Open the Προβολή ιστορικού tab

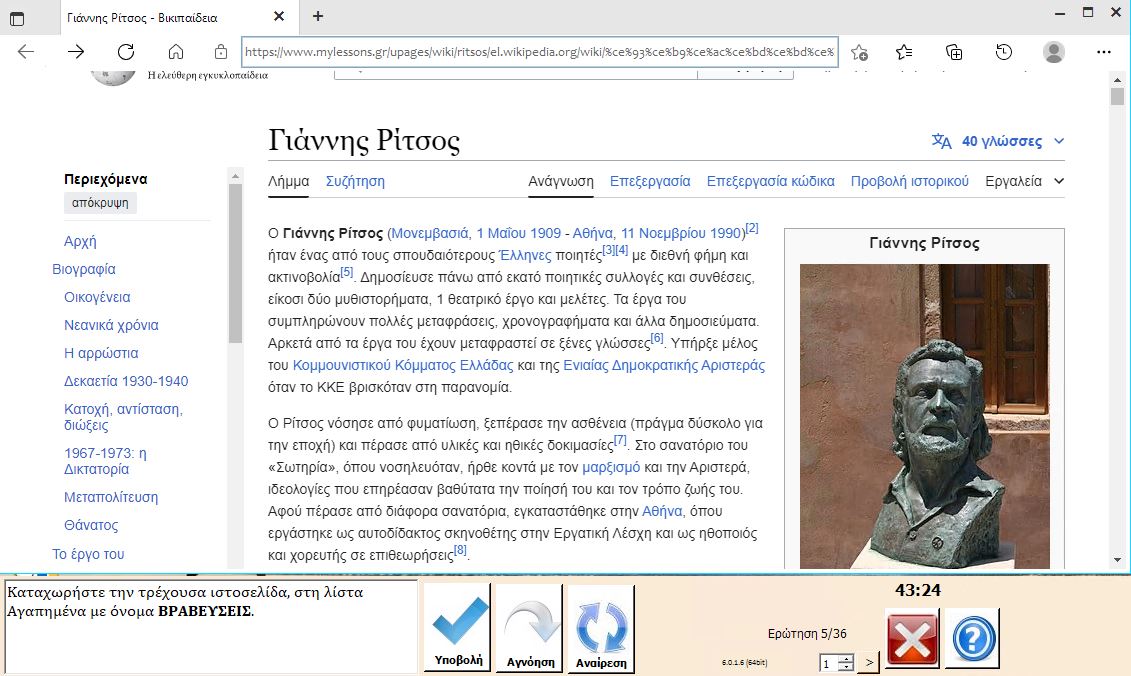click(x=909, y=181)
